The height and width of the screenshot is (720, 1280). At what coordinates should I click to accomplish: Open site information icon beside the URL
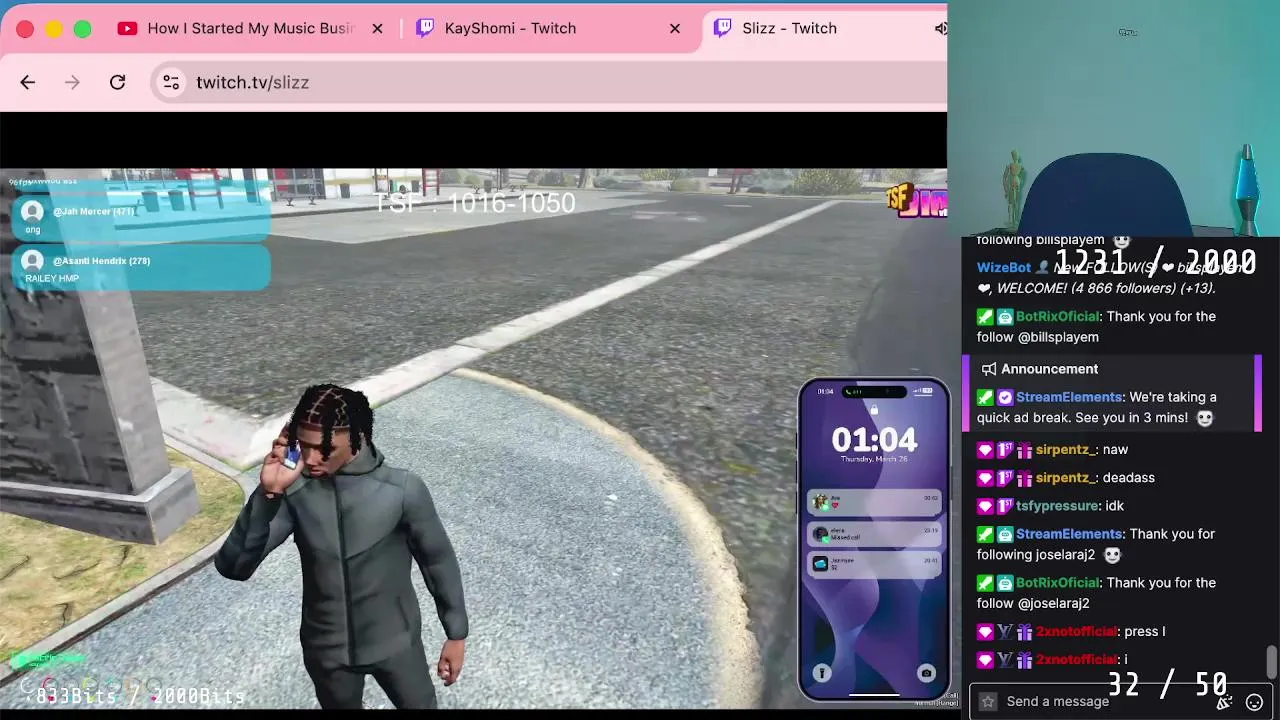[171, 83]
